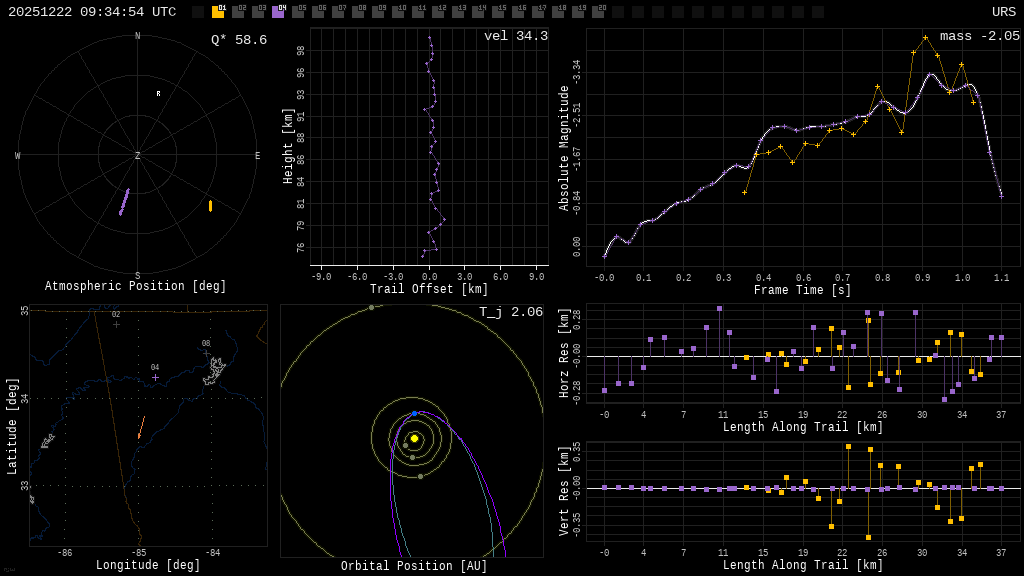Click the UTC timestamp in the header
This screenshot has height=576, width=1024.
(x=92, y=12)
